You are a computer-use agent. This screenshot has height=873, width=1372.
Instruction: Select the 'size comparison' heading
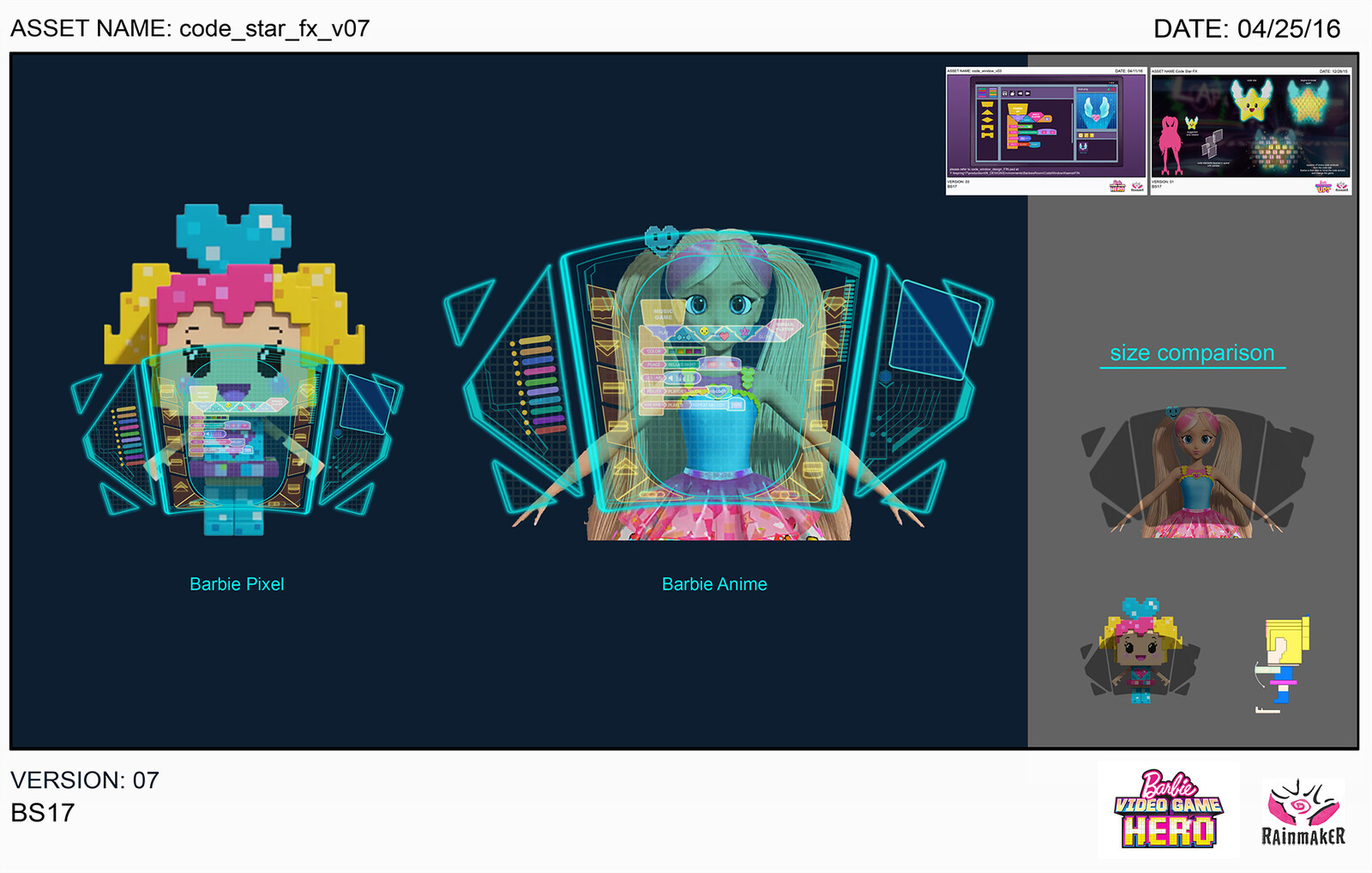pyautogui.click(x=1192, y=353)
